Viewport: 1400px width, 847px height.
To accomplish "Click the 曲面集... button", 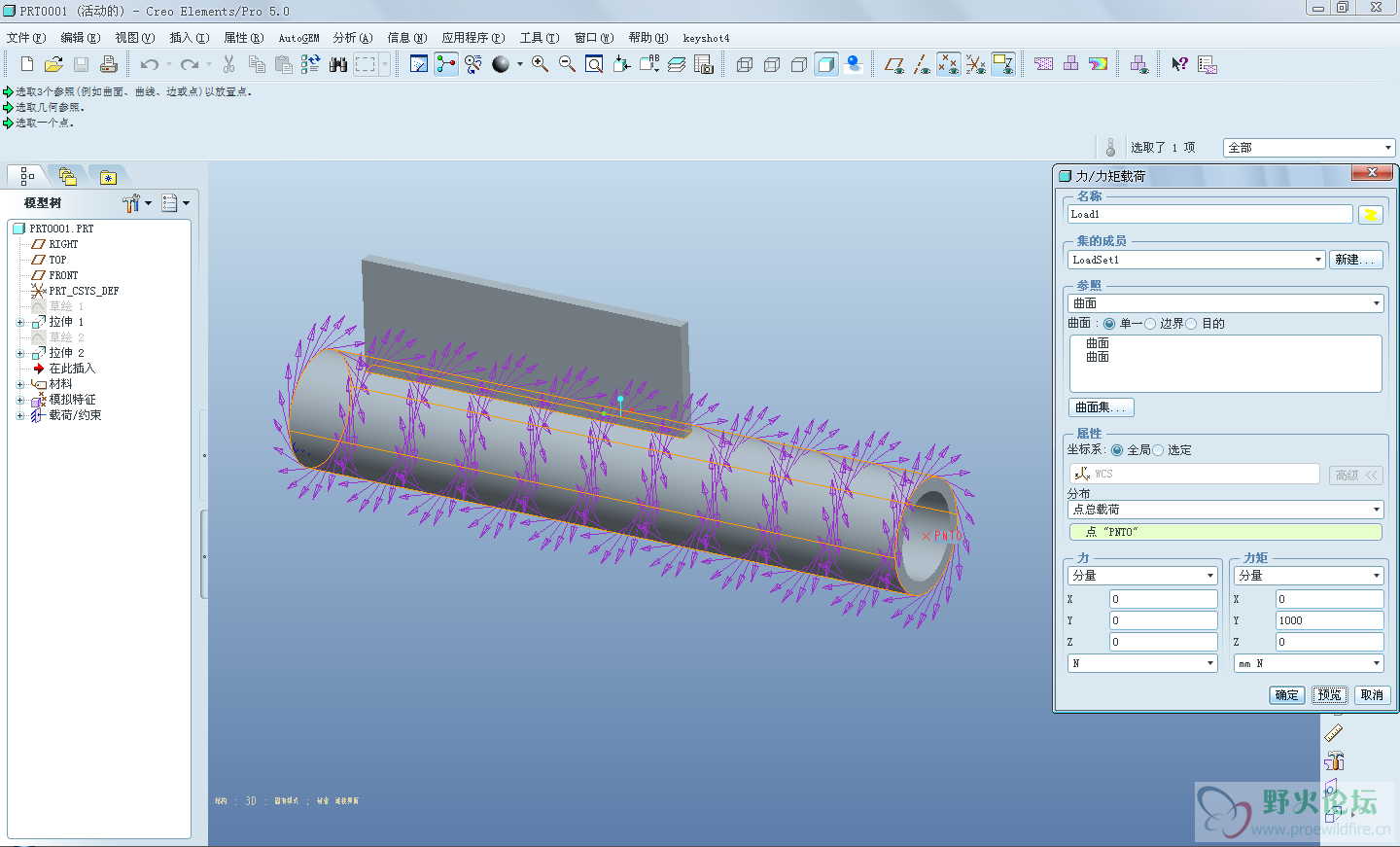I will 1101,407.
